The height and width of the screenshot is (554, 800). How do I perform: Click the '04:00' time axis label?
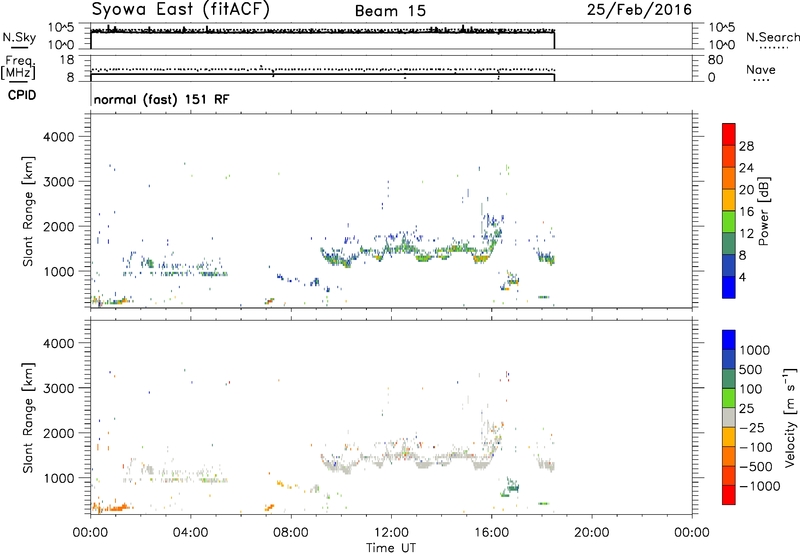click(191, 533)
